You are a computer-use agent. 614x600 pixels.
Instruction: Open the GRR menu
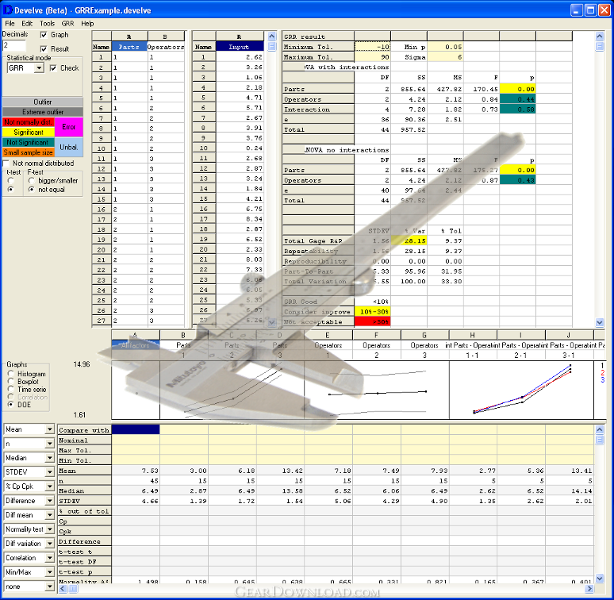tap(68, 23)
